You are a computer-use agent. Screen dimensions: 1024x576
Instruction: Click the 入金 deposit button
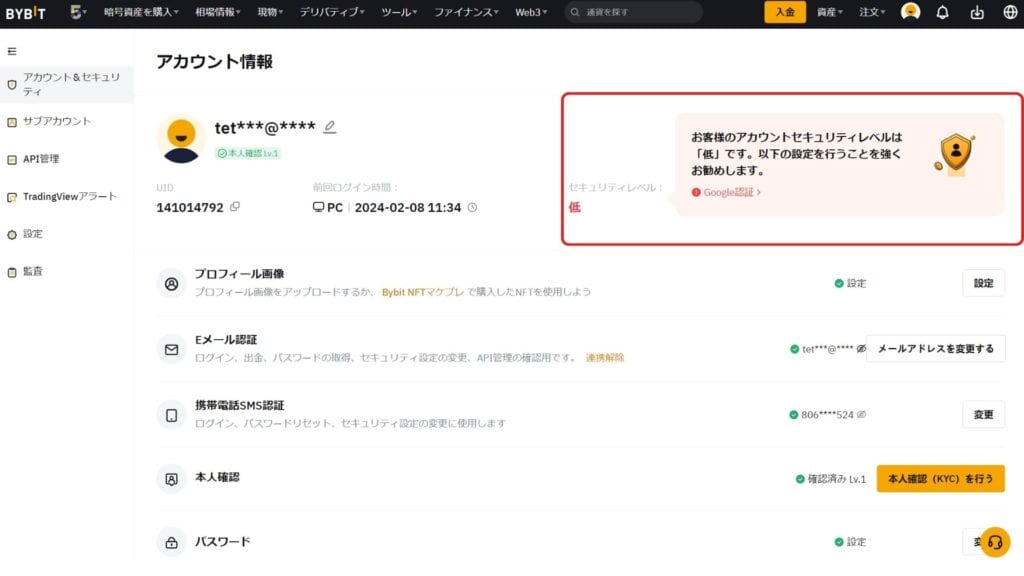point(785,12)
